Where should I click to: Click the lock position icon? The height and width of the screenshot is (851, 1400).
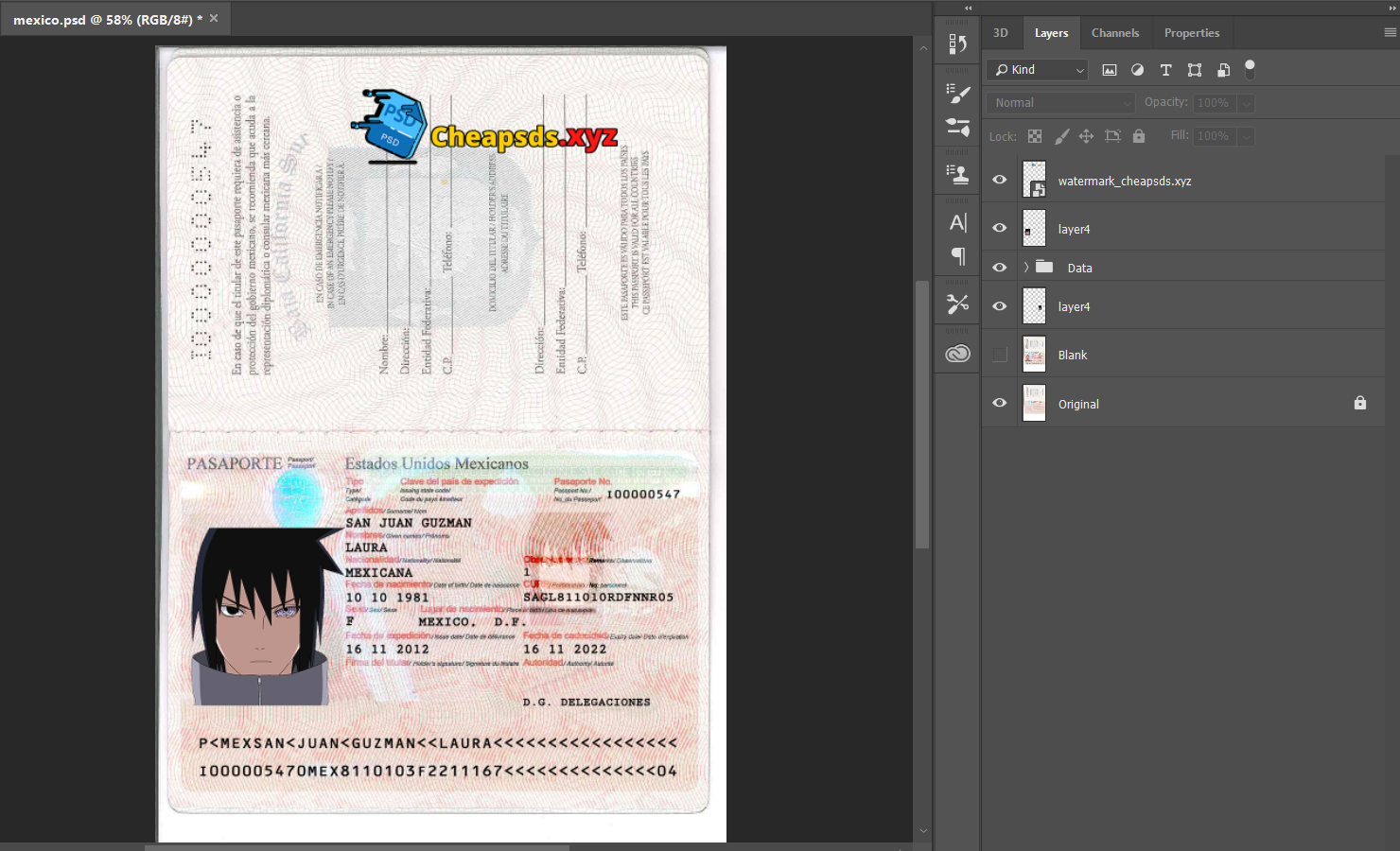coord(1086,136)
